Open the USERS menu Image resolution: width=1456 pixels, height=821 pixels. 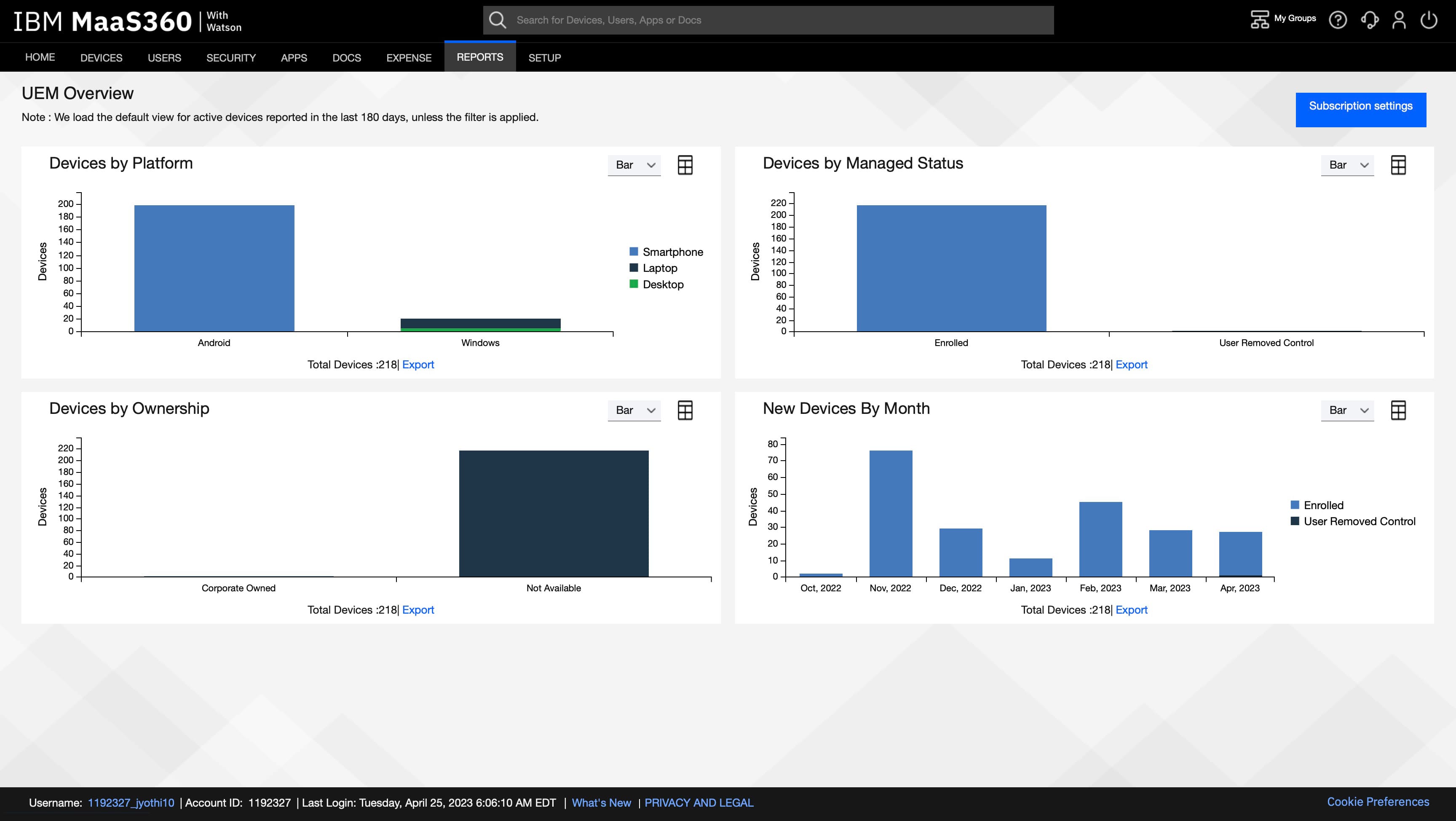pyautogui.click(x=164, y=58)
